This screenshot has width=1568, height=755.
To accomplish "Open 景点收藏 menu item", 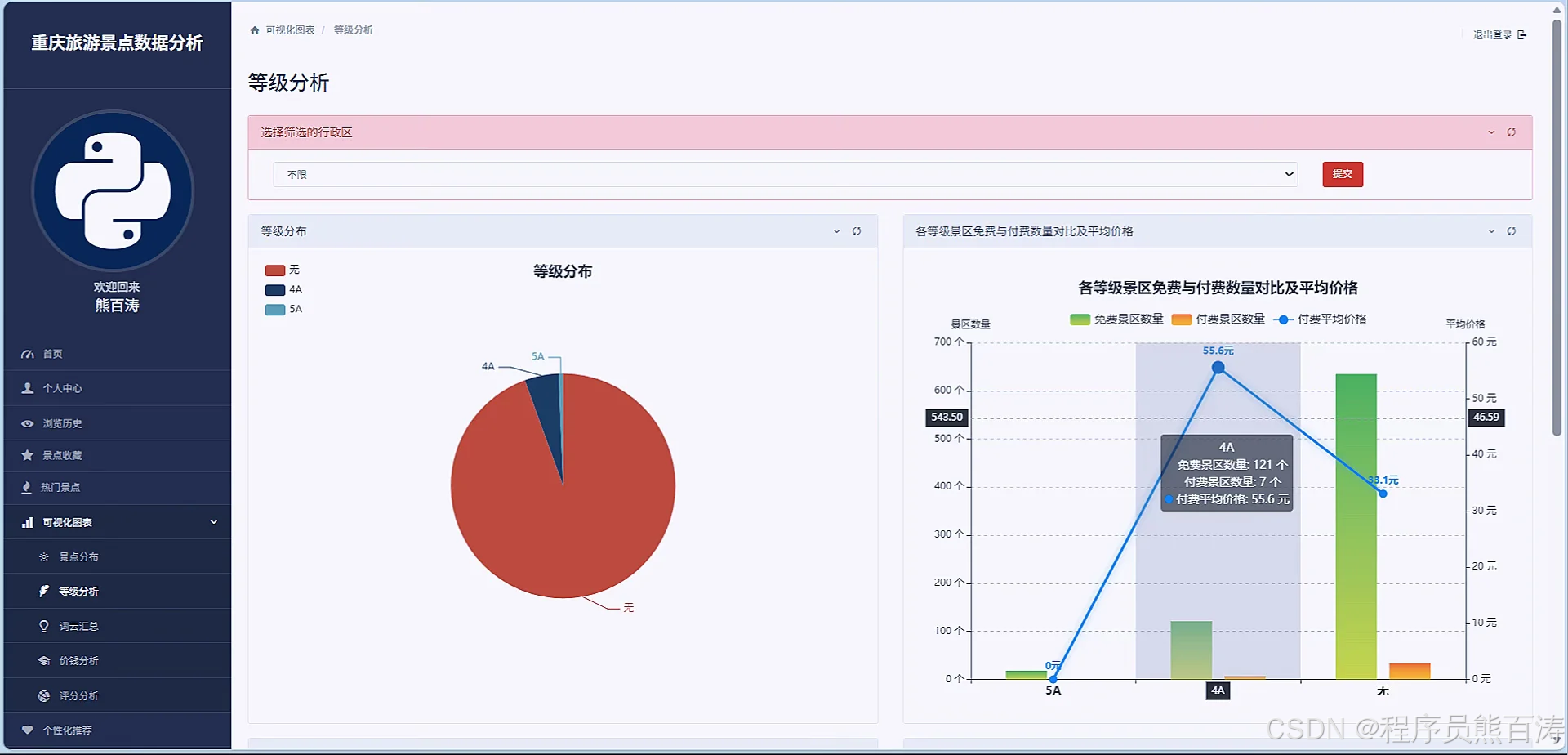I will tap(118, 456).
